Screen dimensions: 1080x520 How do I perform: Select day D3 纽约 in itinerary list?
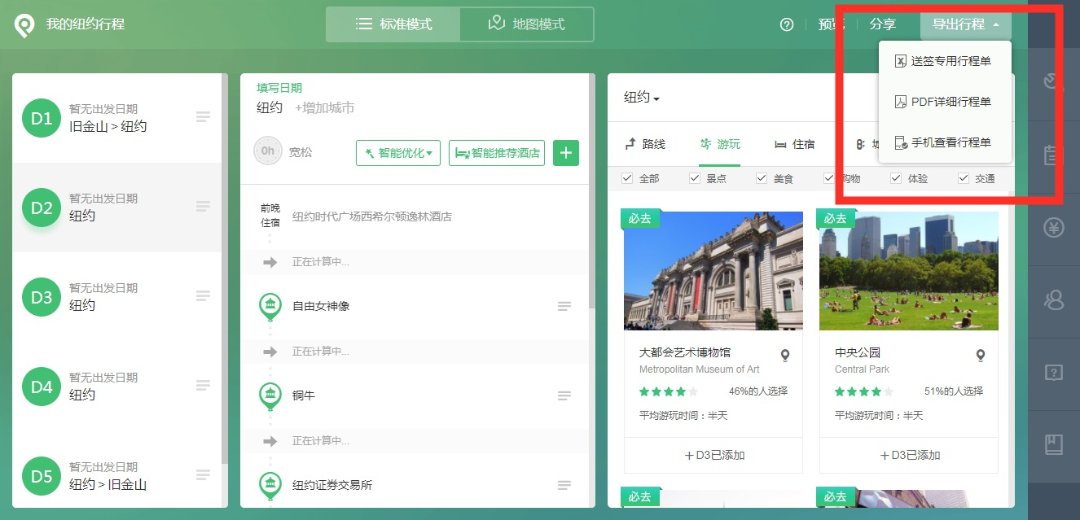115,297
